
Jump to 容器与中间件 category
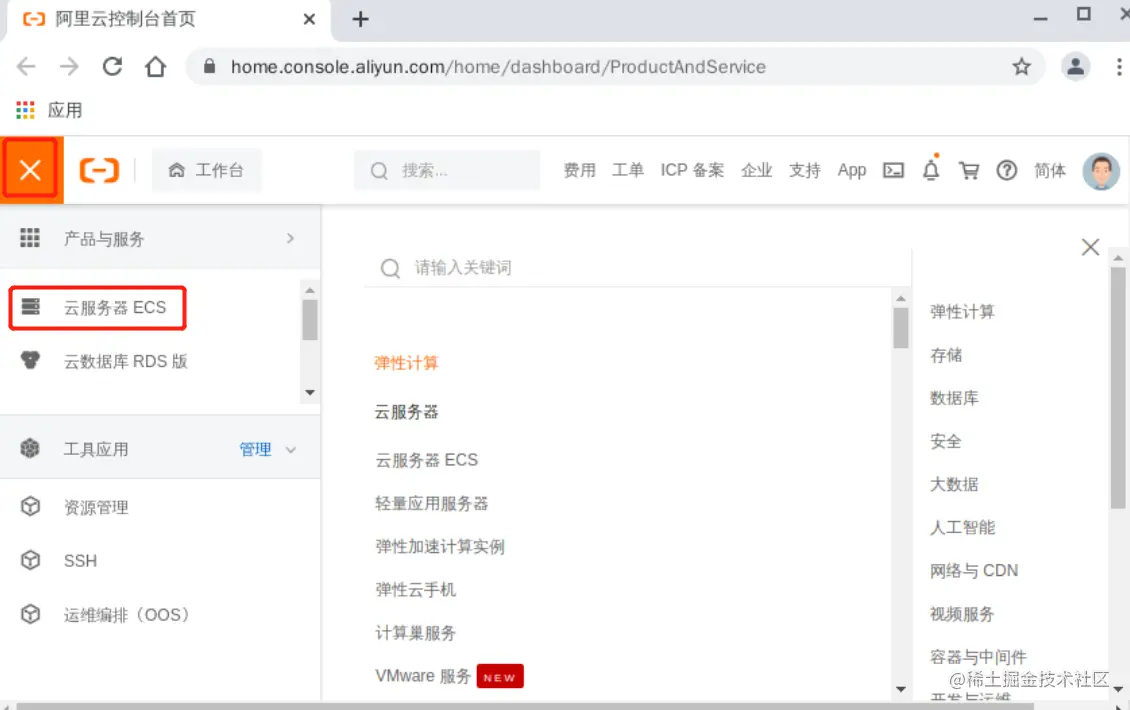pyautogui.click(x=978, y=657)
